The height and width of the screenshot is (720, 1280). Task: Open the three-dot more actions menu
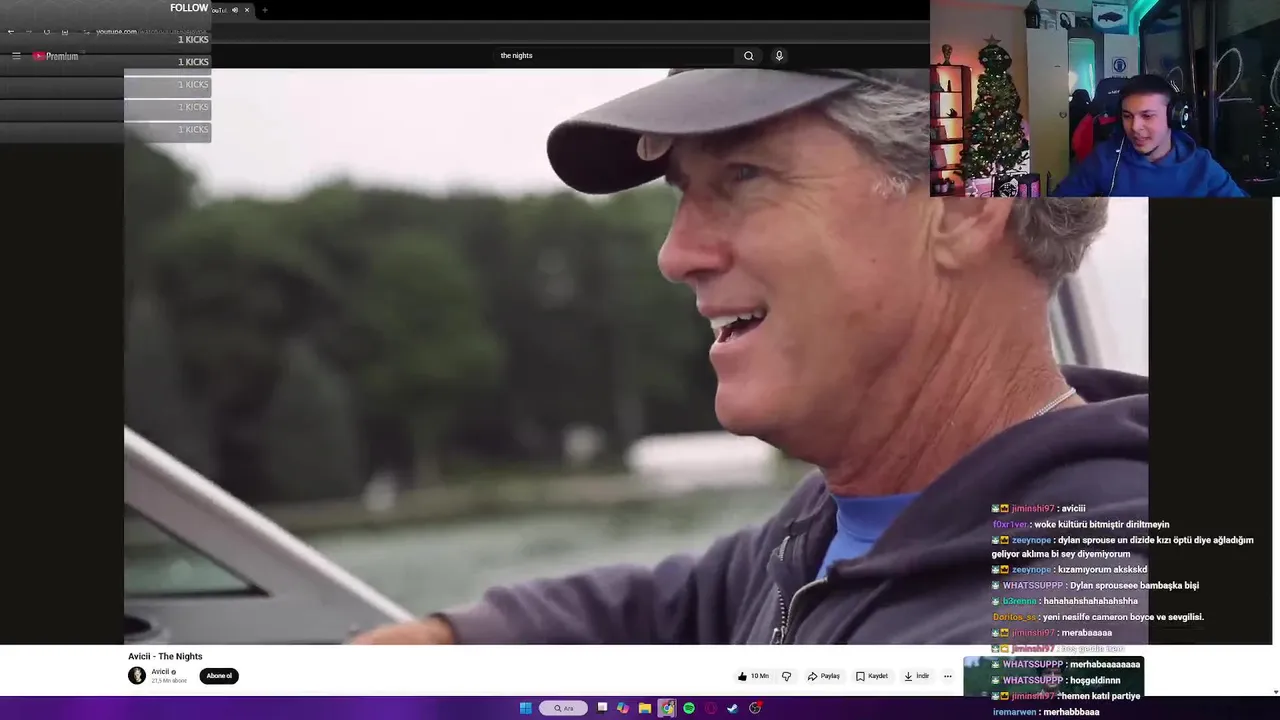point(948,676)
